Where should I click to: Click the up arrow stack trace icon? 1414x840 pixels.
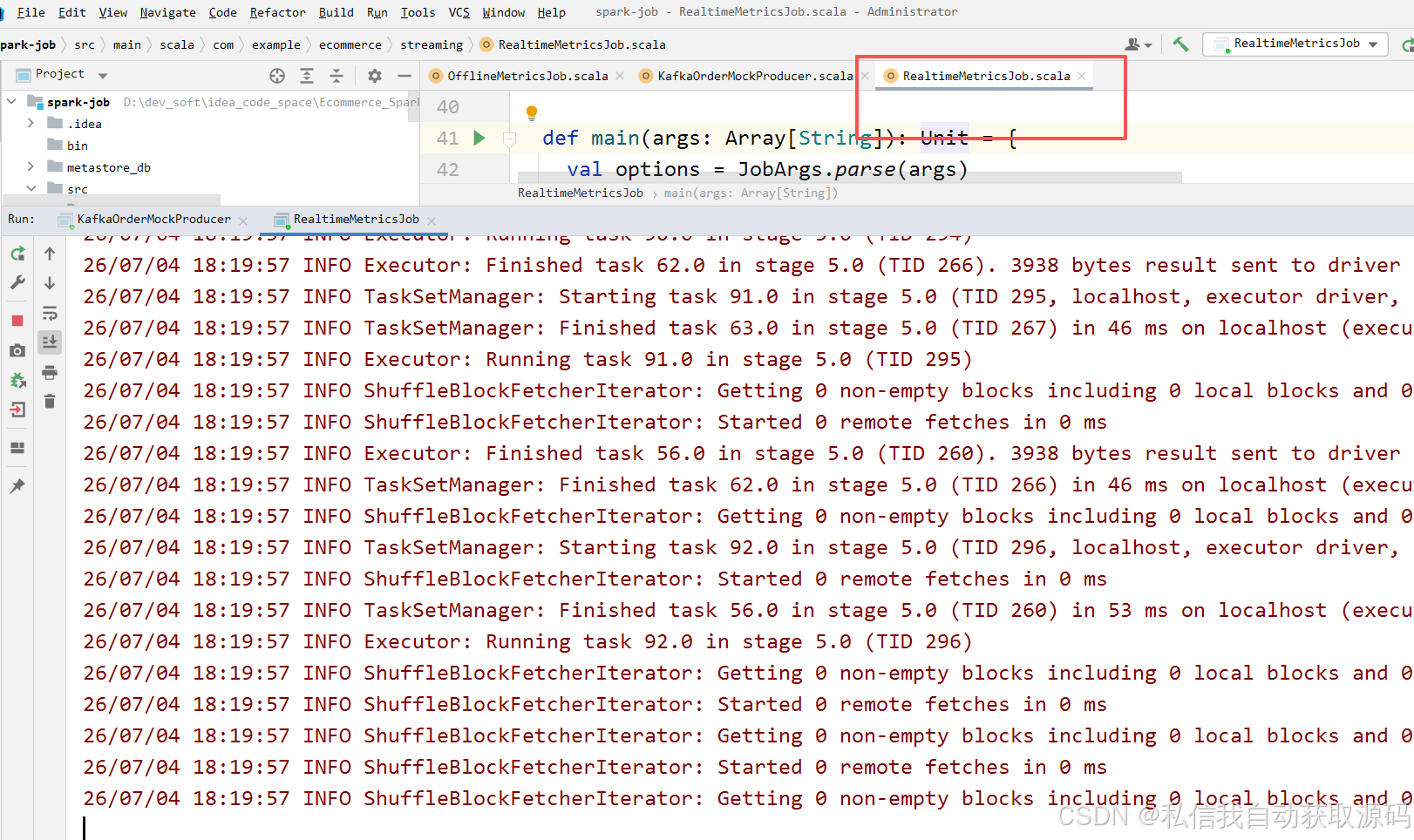click(50, 254)
